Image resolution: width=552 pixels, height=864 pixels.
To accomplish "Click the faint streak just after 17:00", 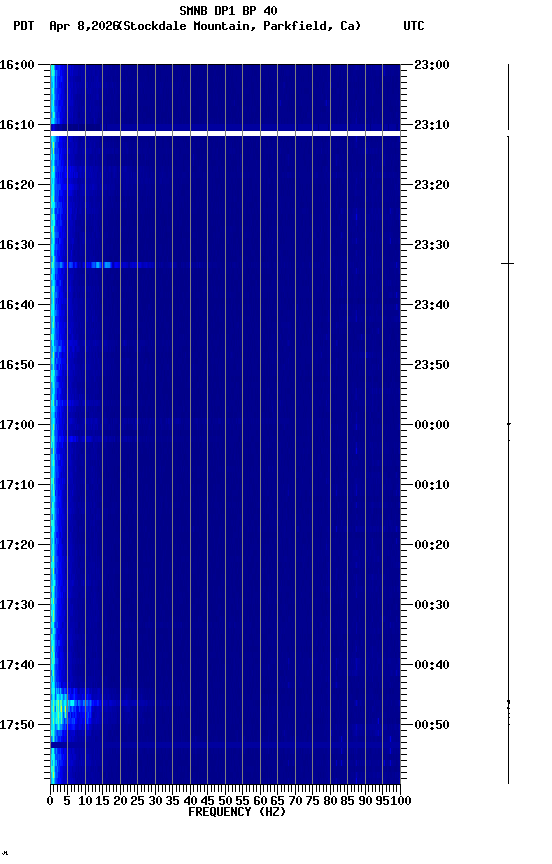I will [x=94, y=439].
